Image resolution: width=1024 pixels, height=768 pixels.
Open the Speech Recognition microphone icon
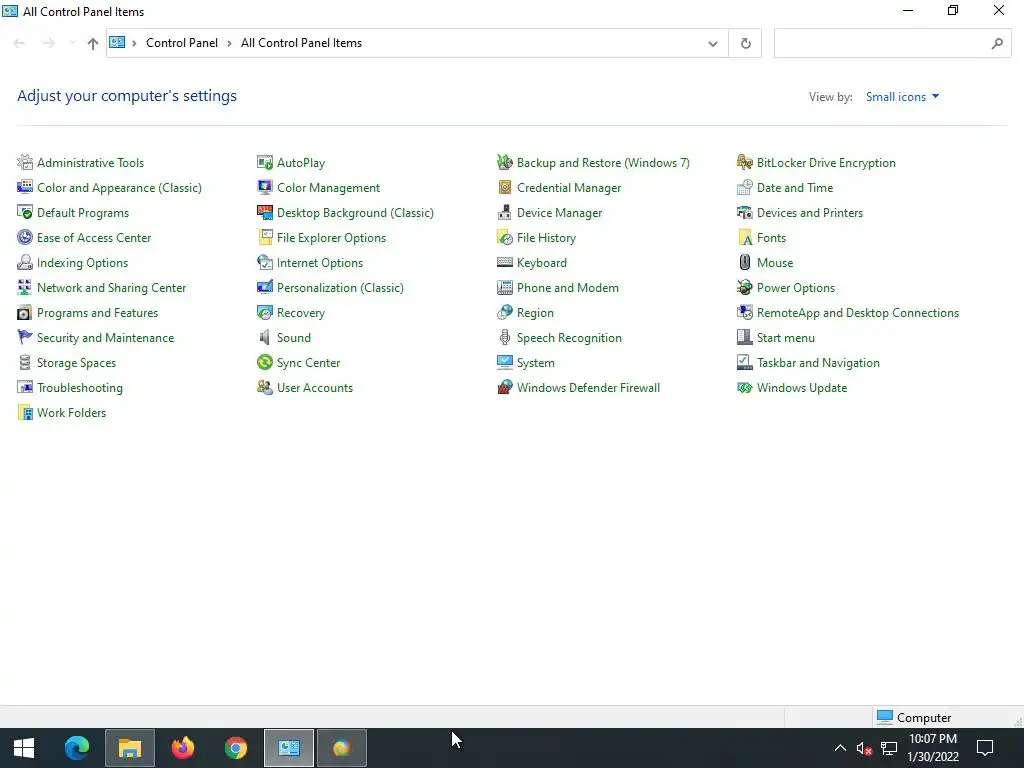coord(505,338)
